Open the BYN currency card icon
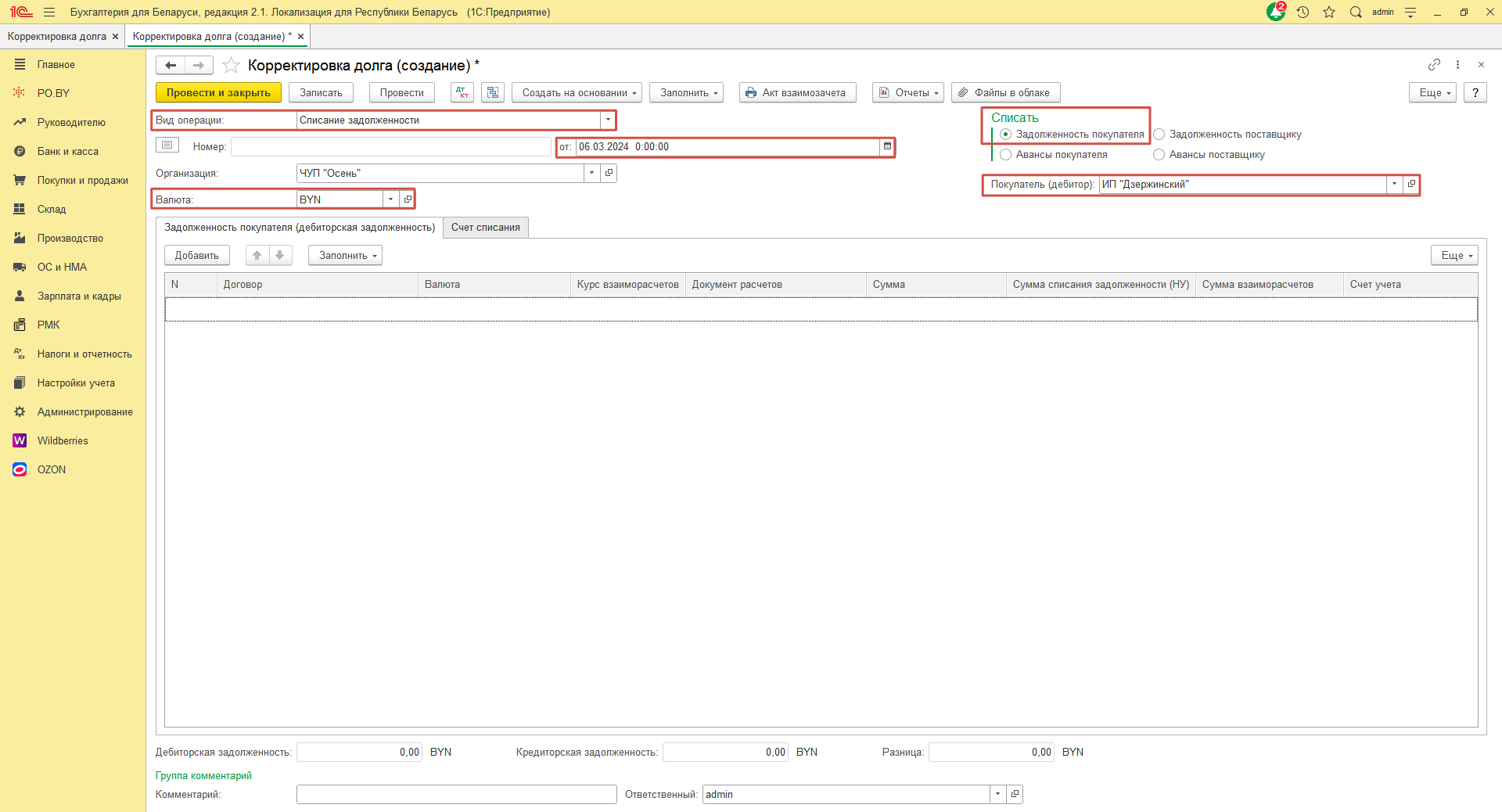 408,199
